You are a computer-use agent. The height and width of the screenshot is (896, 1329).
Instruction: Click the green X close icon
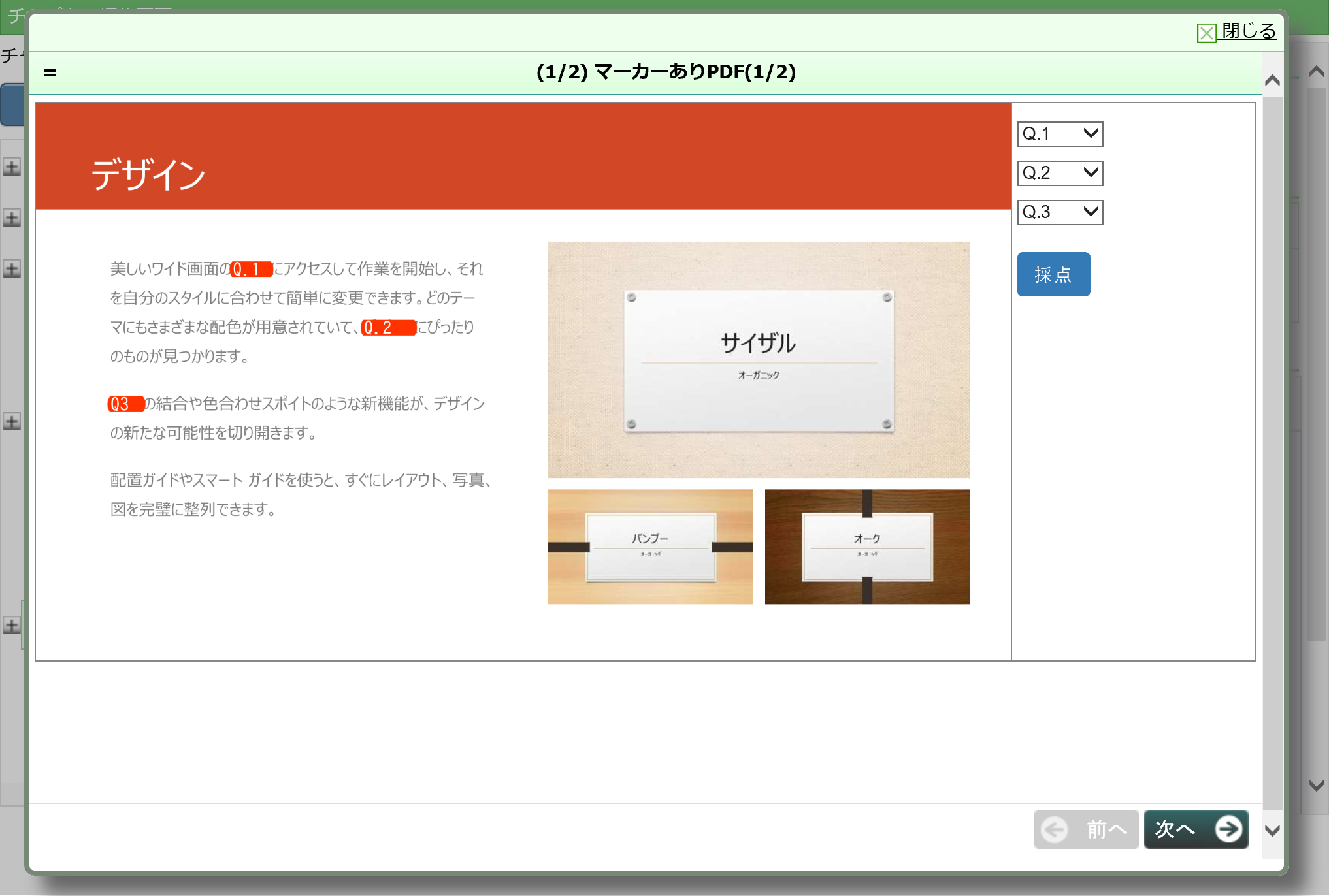(x=1206, y=33)
